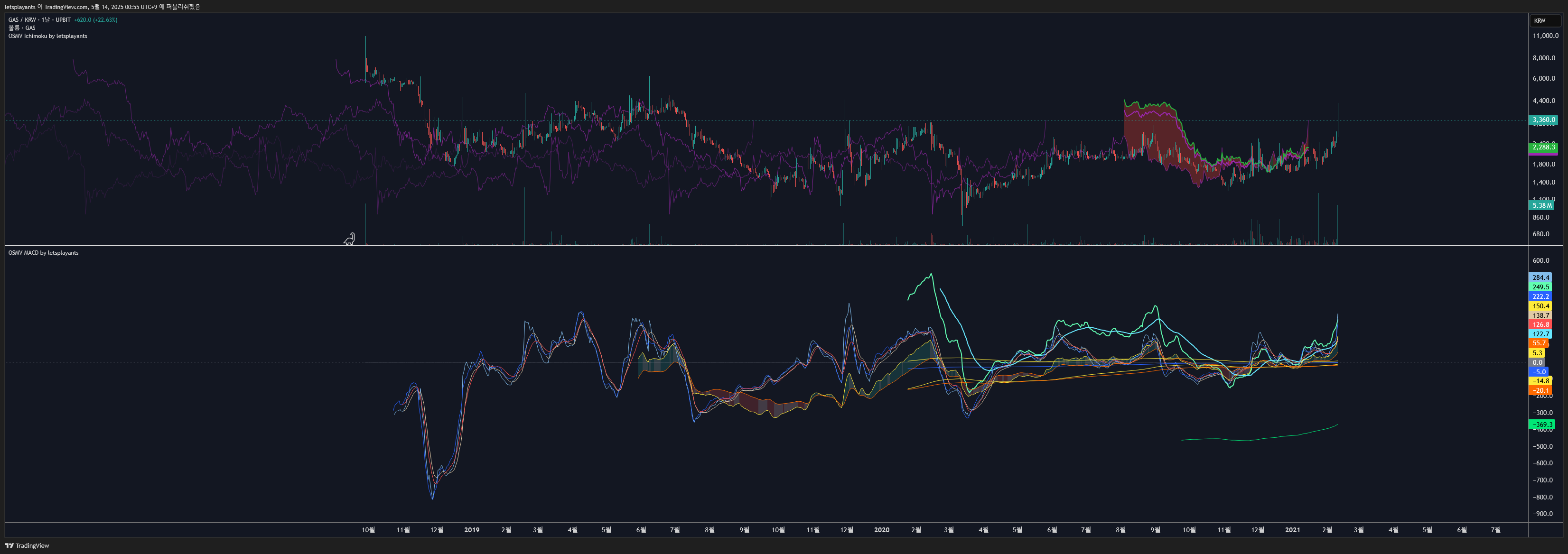
Task: Open the KRW currency selector
Action: click(x=1542, y=21)
